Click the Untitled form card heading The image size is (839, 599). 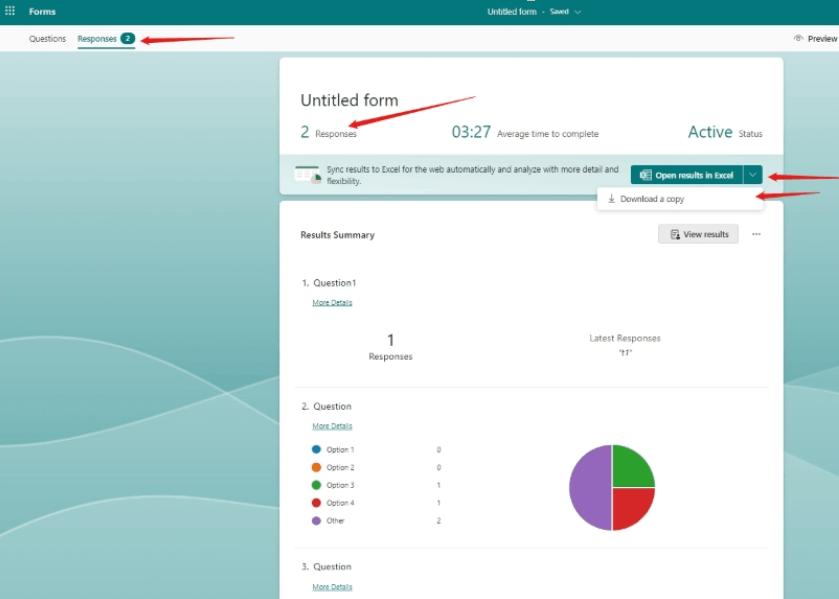349,100
